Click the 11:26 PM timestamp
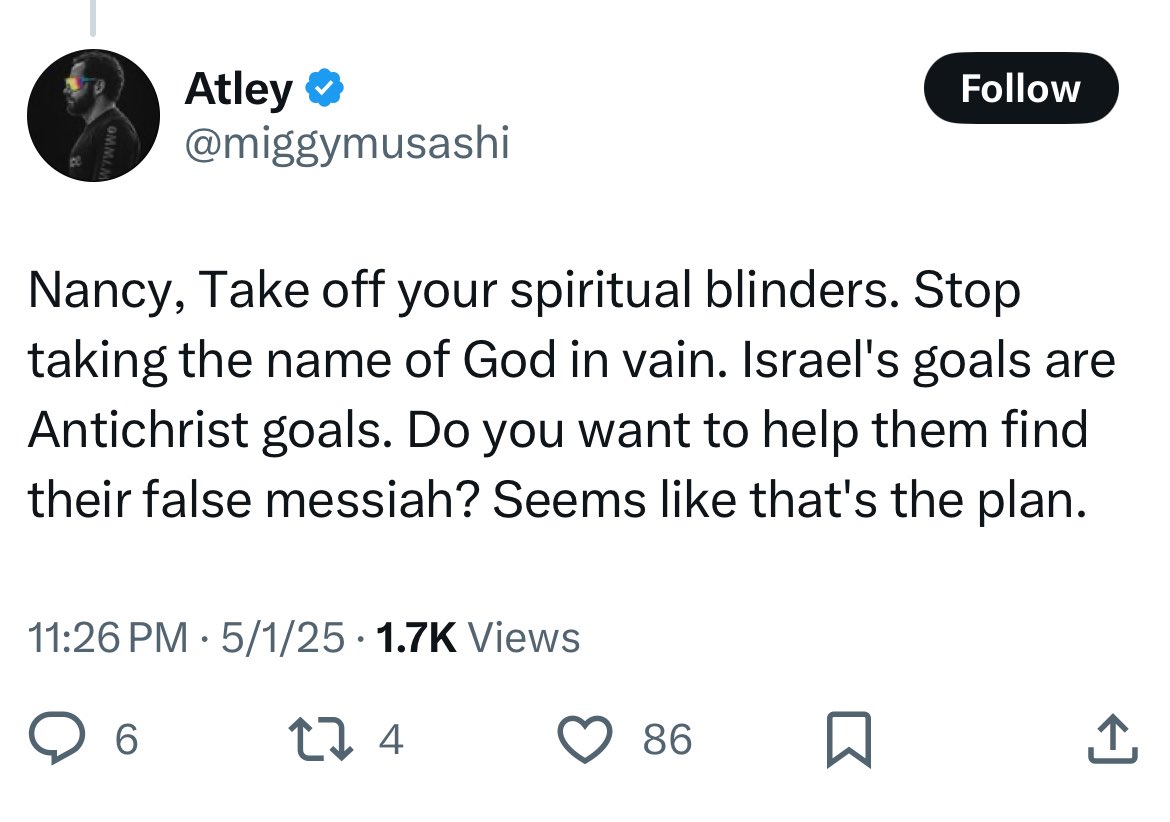Image resolution: width=1170 pixels, height=822 pixels. click(107, 637)
